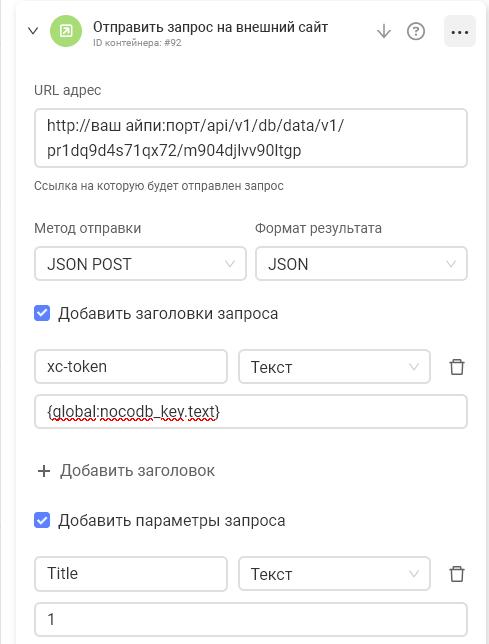Click plus icon to add header
This screenshot has width=489, height=644.
point(44,471)
